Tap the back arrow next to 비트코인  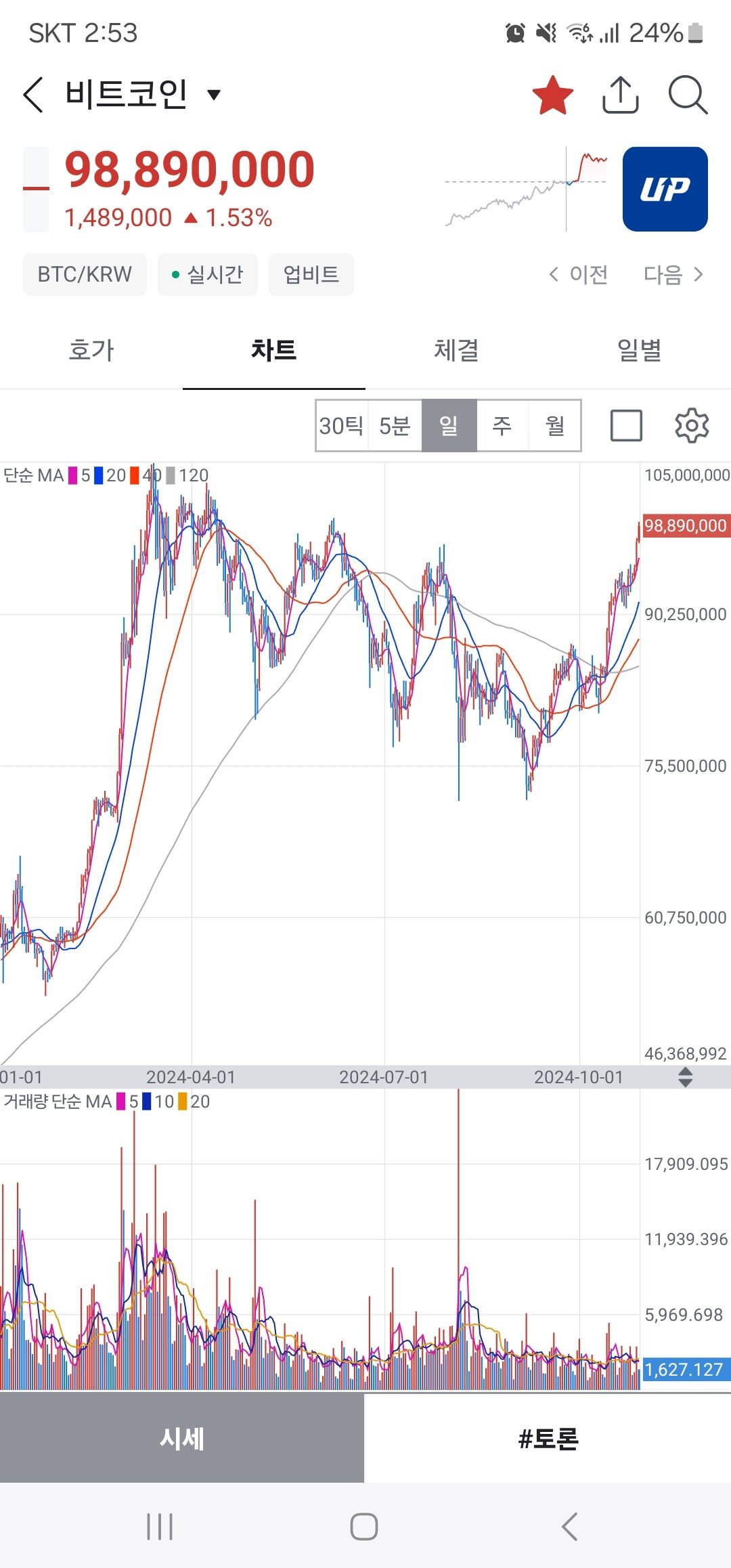[33, 94]
